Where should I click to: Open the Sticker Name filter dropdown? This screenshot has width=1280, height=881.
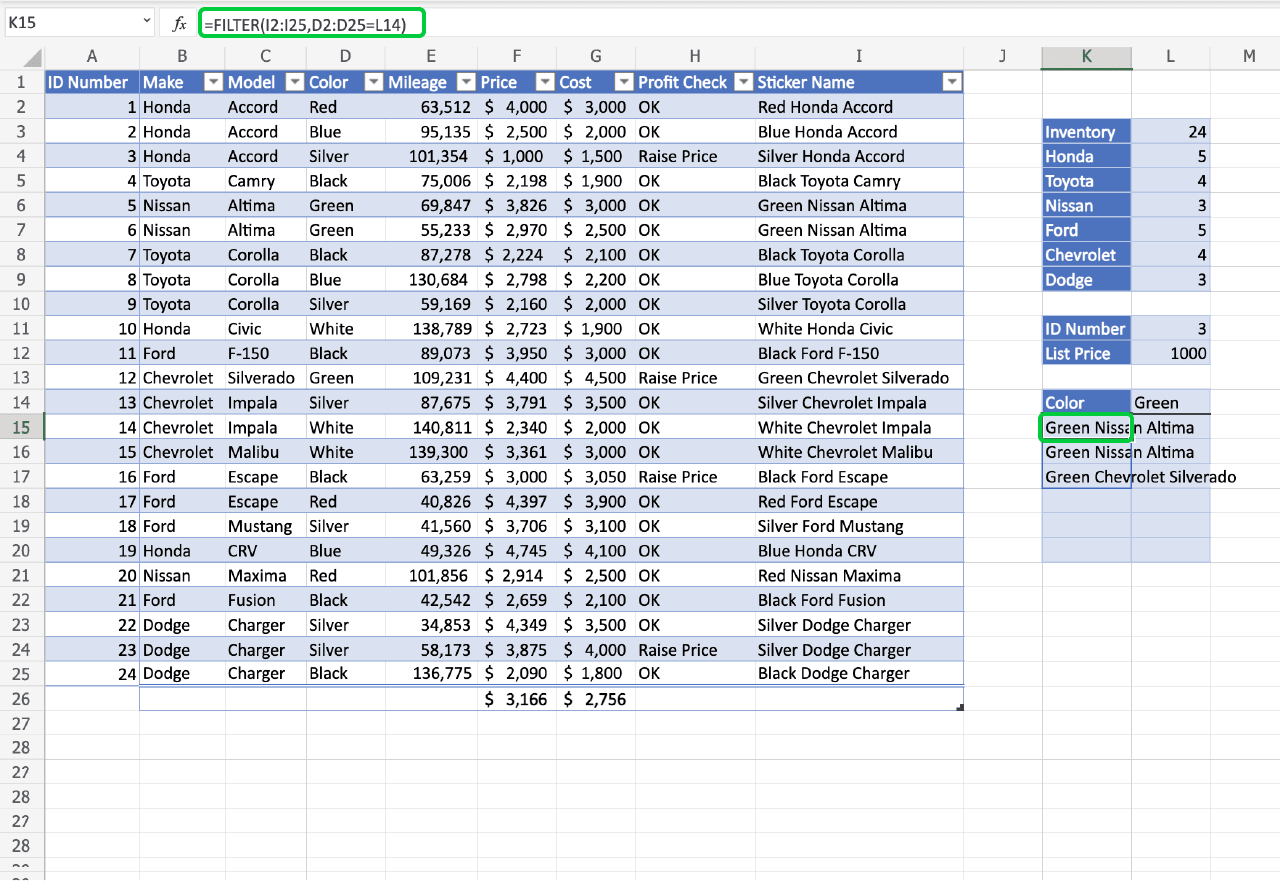pos(951,83)
